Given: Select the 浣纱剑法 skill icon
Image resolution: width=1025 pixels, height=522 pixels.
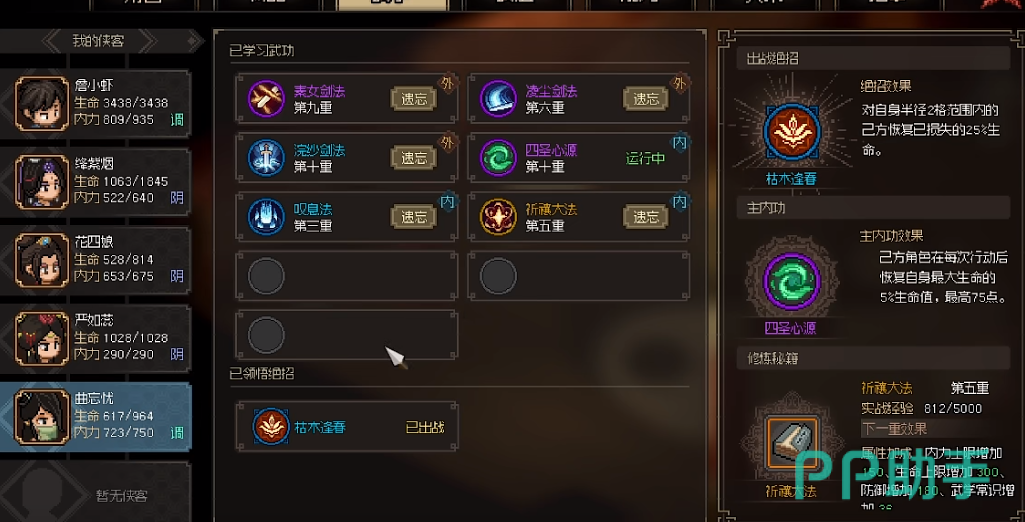Looking at the screenshot, I should click(x=266, y=158).
